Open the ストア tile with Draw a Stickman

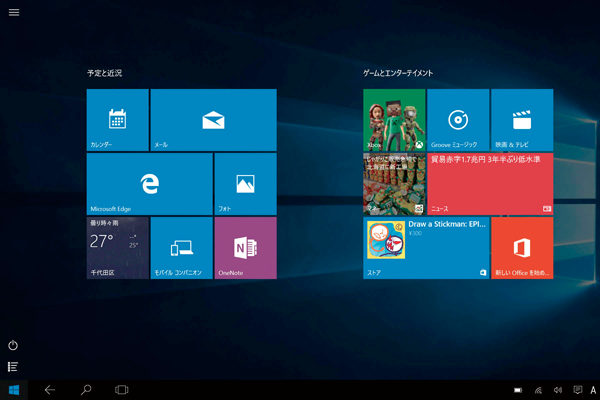click(x=426, y=248)
